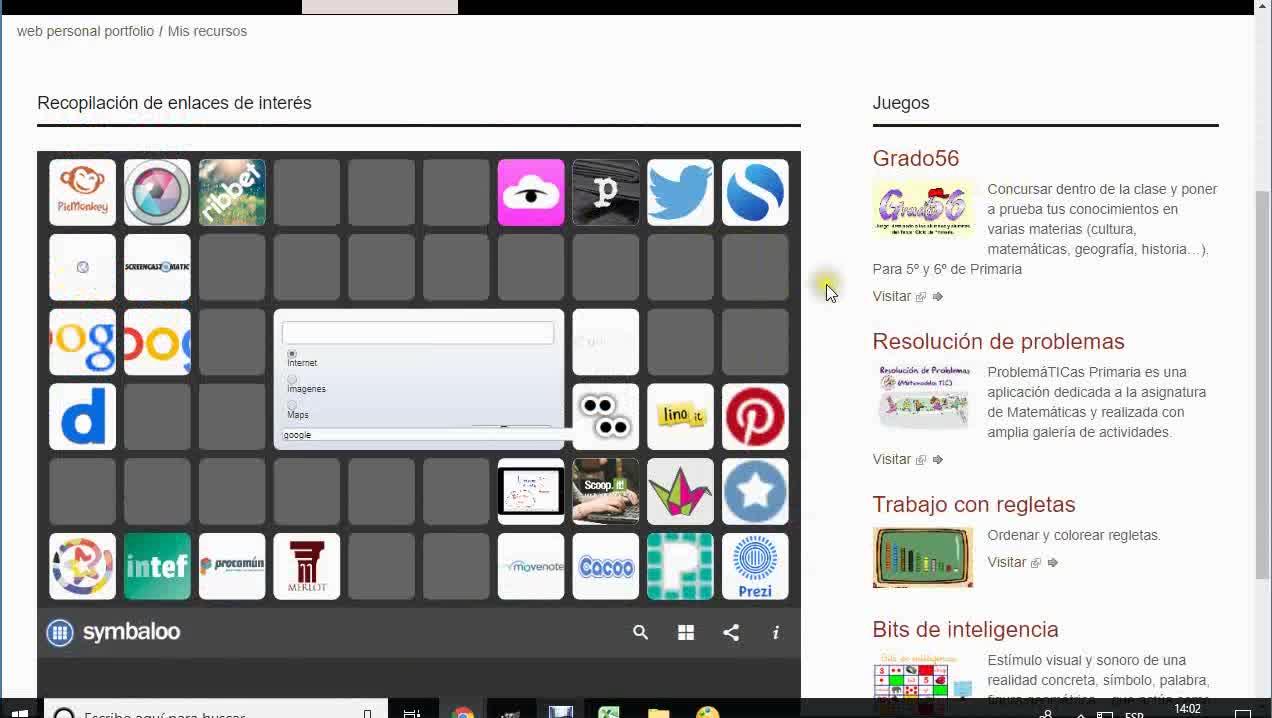Click the Resolución de Problemas thumbnail image
This screenshot has height=718, width=1272.
[x=923, y=397]
